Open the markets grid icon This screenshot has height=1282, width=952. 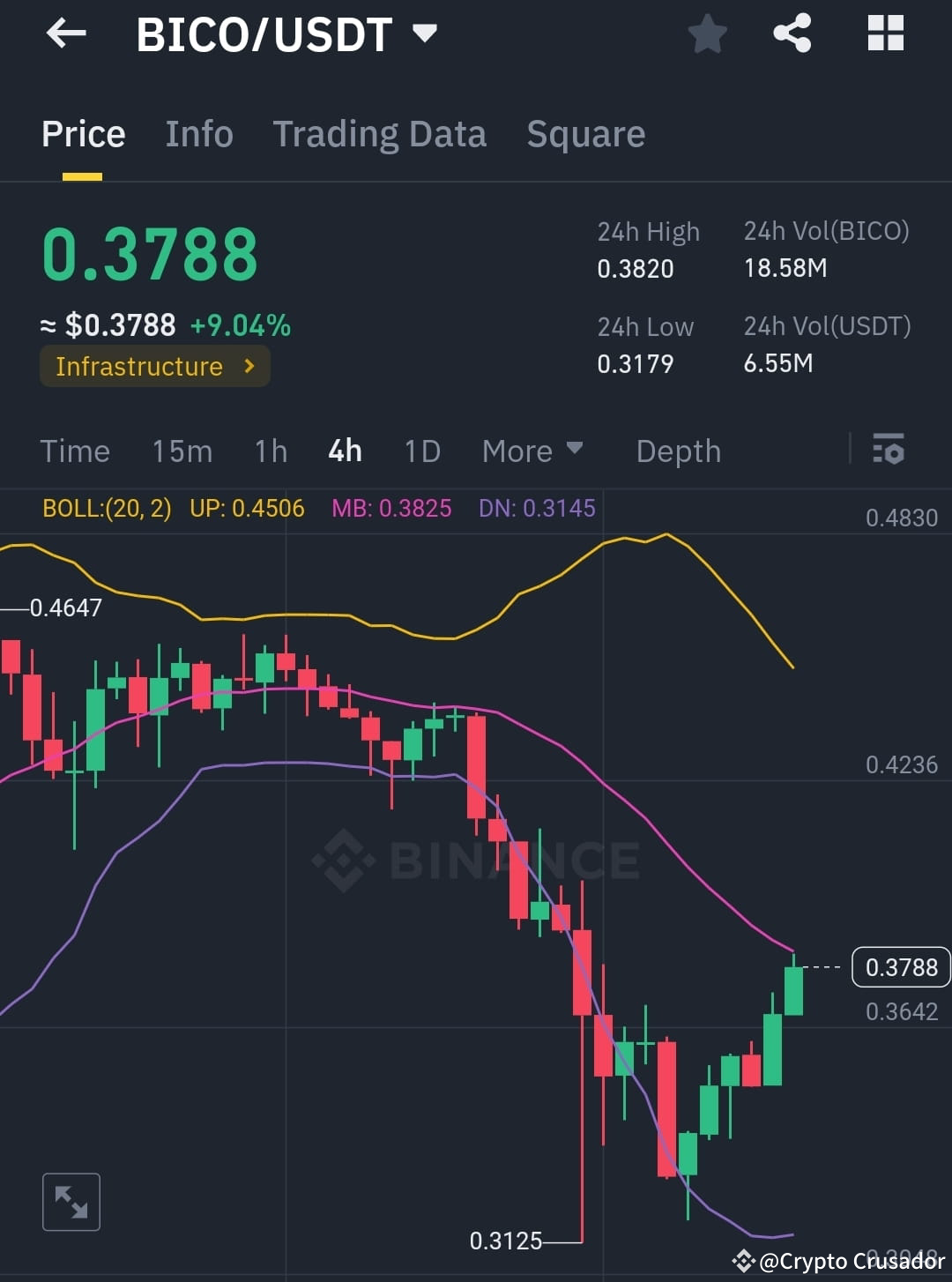click(x=885, y=34)
